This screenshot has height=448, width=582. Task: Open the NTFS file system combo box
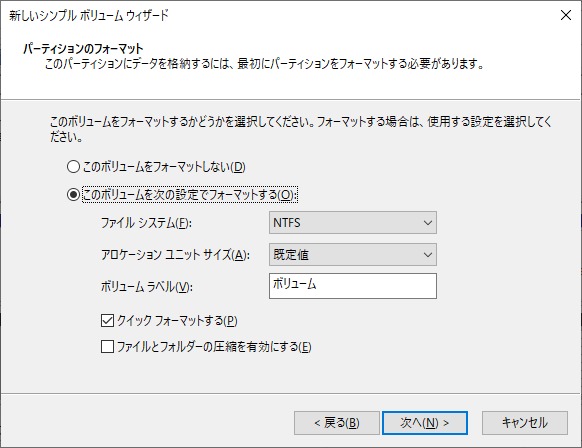coord(353,223)
